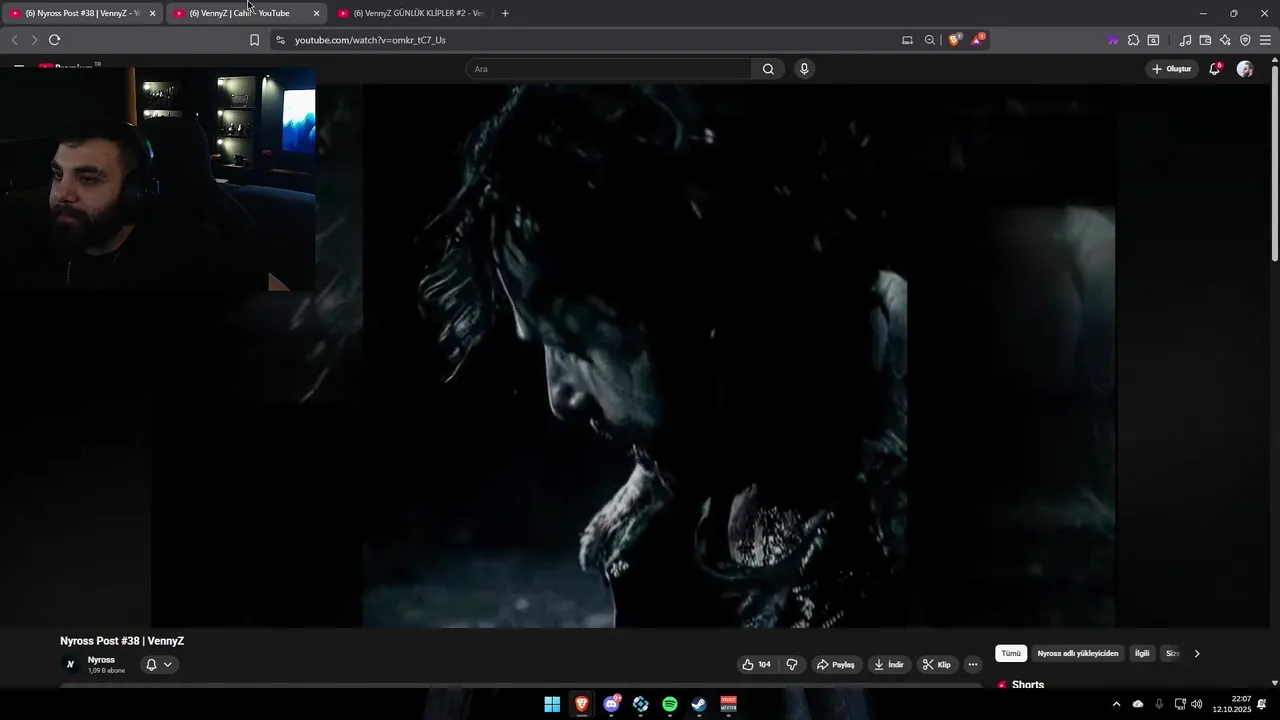The height and width of the screenshot is (720, 1280).
Task: Switch to VennyZ GÜNLÜK KLİPLER #2 tab
Action: (410, 13)
